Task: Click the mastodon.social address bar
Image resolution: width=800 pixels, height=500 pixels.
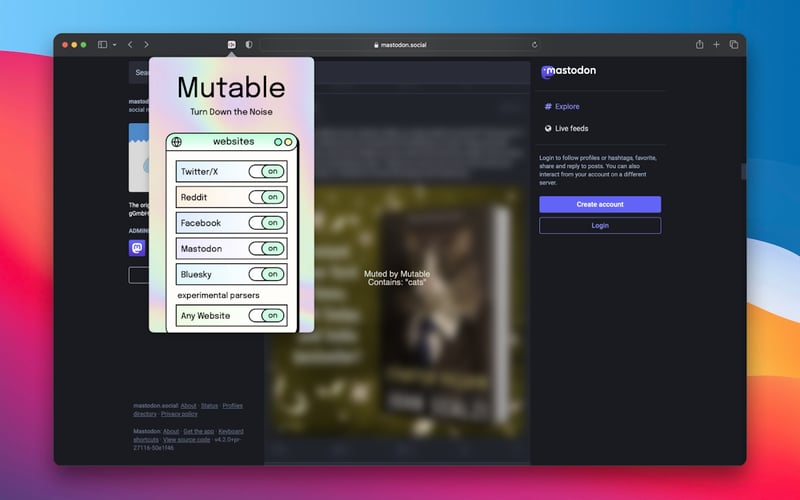Action: pyautogui.click(x=401, y=45)
